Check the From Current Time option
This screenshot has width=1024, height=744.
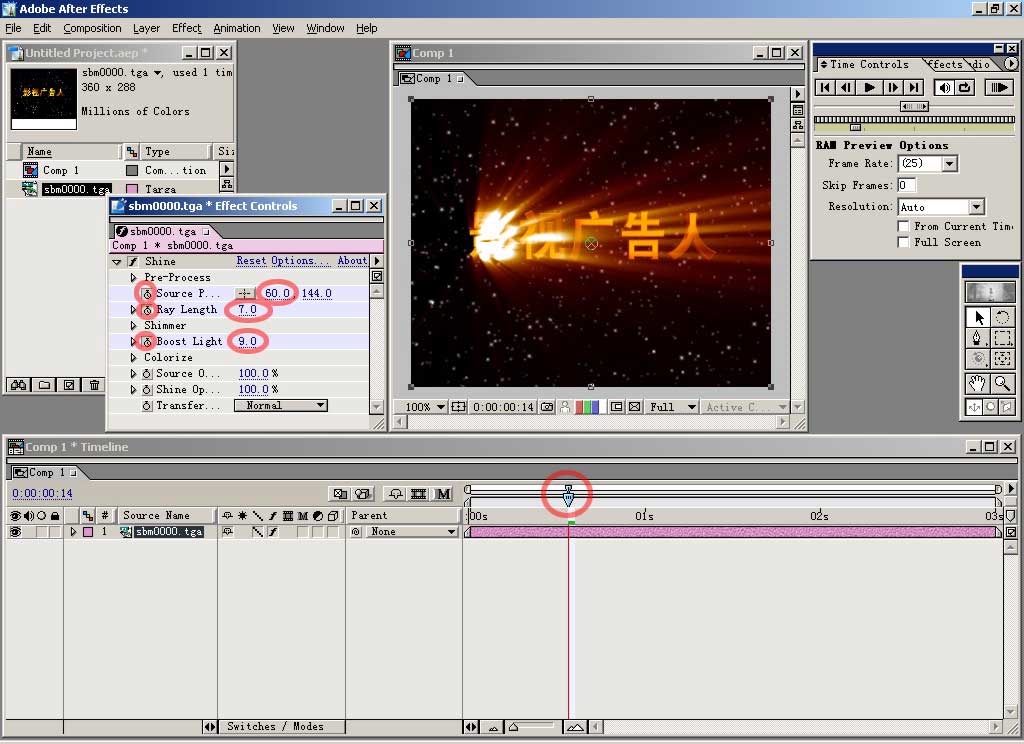(904, 226)
